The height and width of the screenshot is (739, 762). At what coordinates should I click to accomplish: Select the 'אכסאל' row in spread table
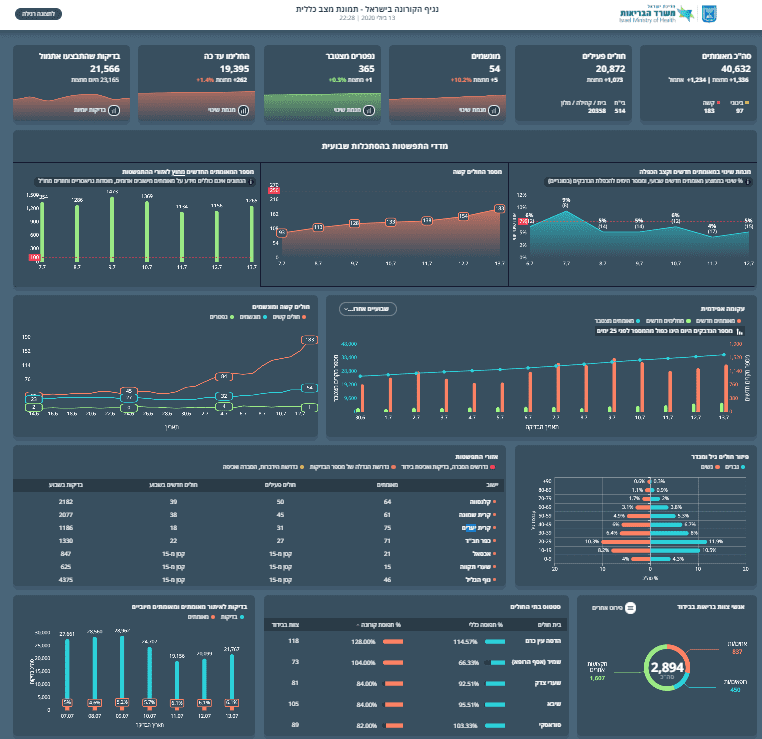click(x=259, y=554)
